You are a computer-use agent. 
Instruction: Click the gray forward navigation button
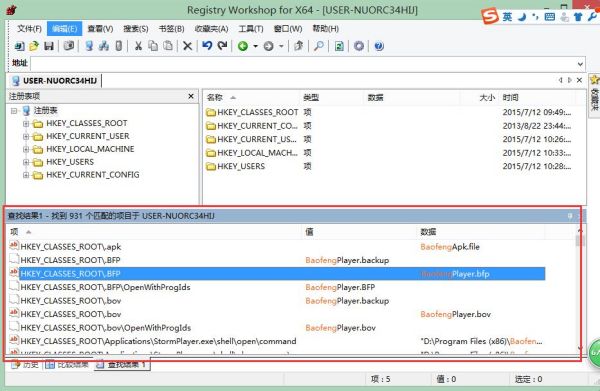click(268, 46)
